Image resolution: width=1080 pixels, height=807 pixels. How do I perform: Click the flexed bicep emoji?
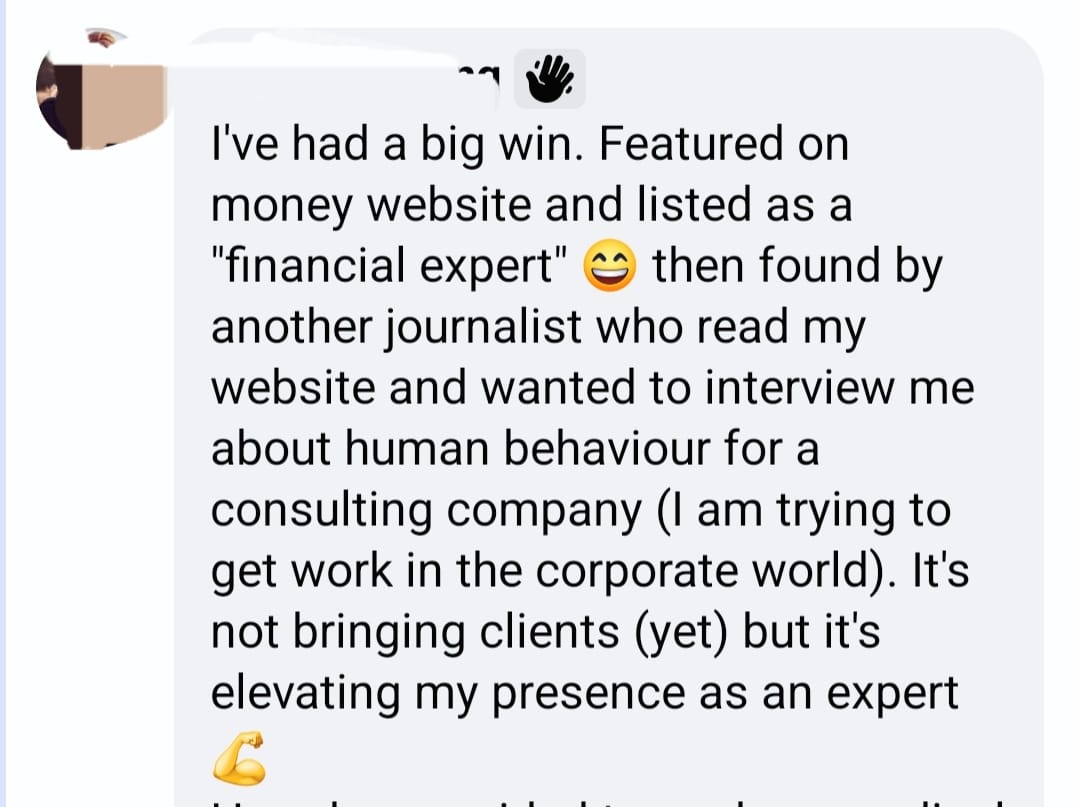click(x=240, y=756)
